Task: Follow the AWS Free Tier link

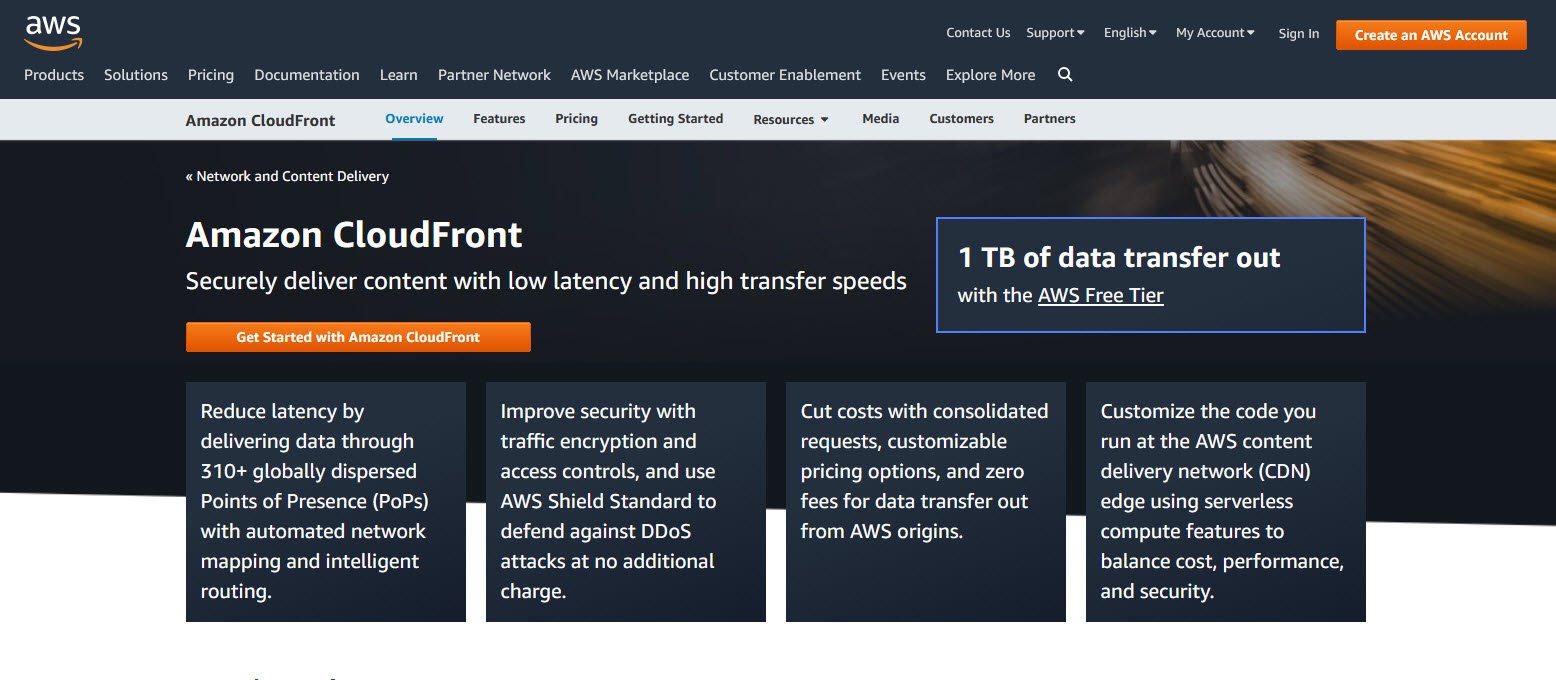Action: pos(1101,295)
